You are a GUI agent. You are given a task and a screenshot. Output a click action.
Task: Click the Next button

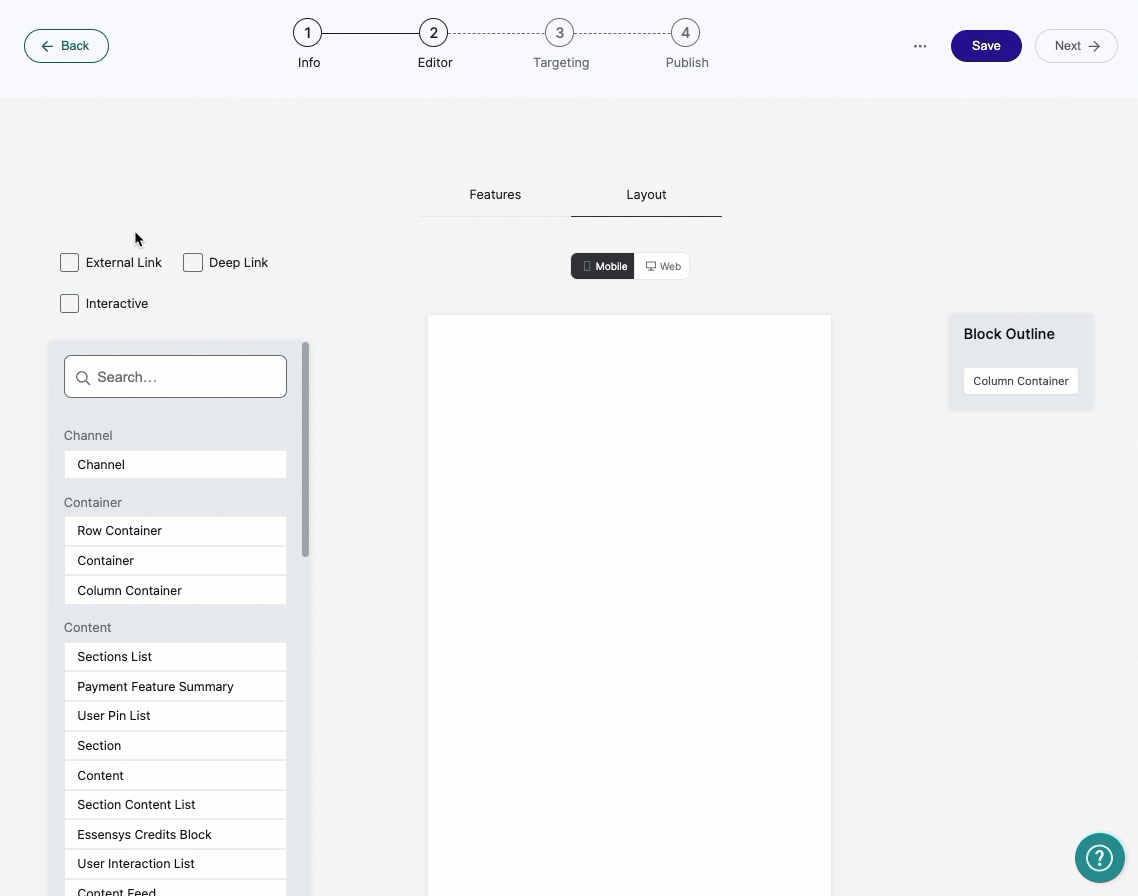(1076, 46)
